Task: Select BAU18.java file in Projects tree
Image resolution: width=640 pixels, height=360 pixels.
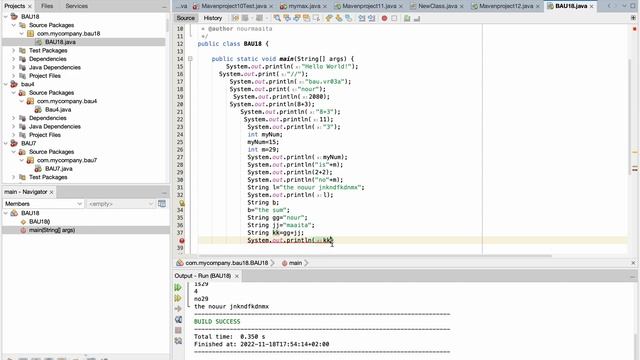Action: pyautogui.click(x=60, y=42)
